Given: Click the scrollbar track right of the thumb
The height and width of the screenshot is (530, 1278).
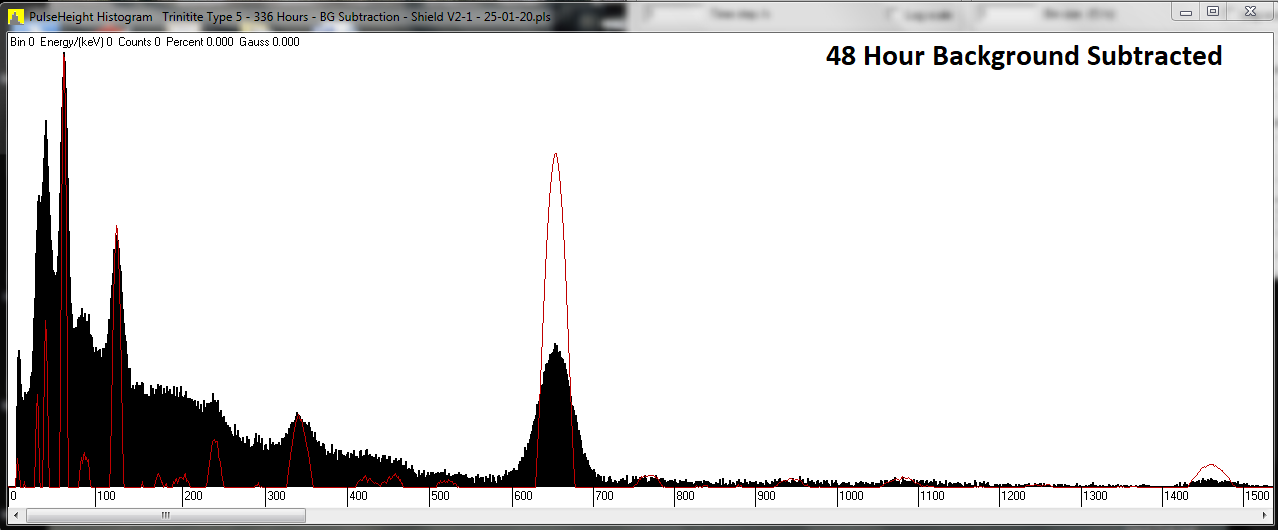Looking at the screenshot, I should (780, 516).
